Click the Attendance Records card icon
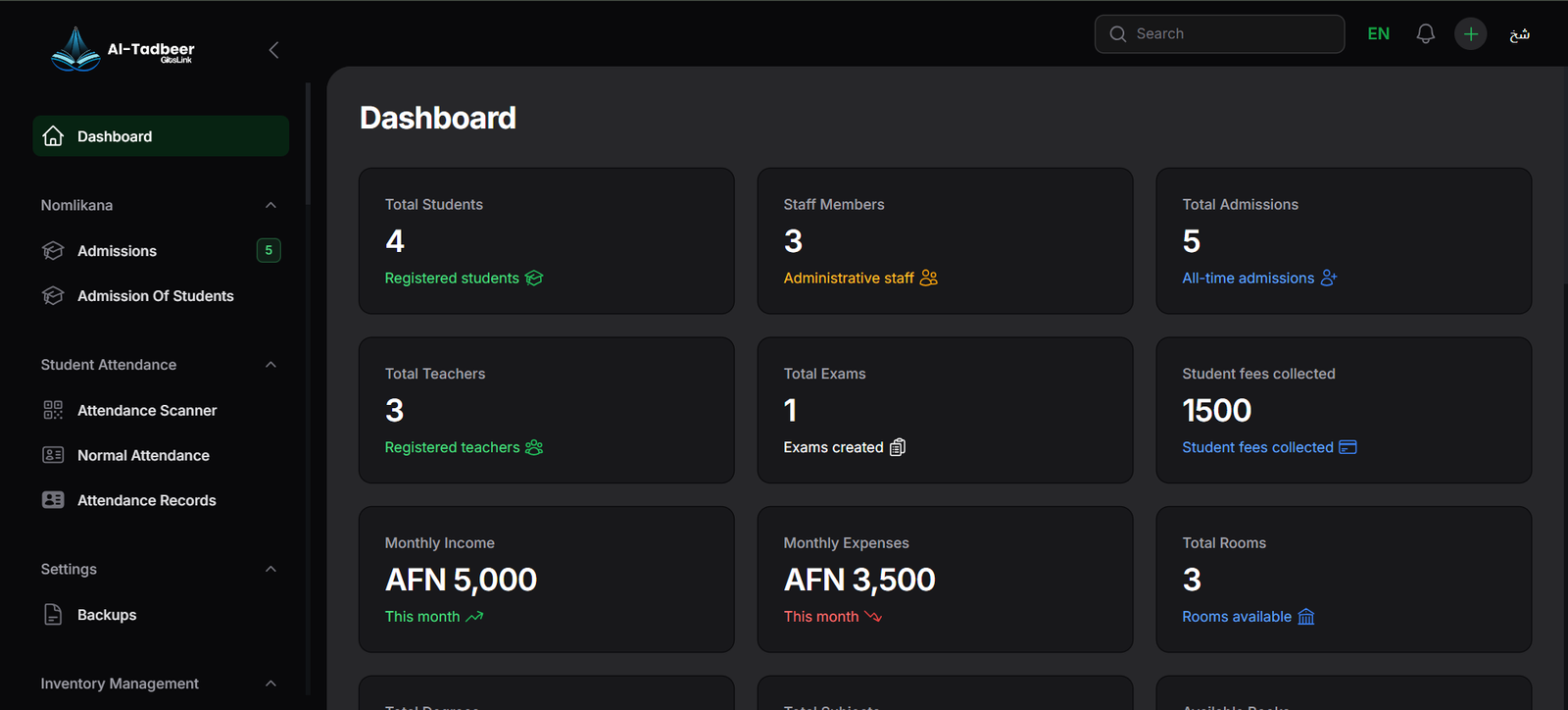Screen dimensions: 1568x710 click(x=53, y=500)
